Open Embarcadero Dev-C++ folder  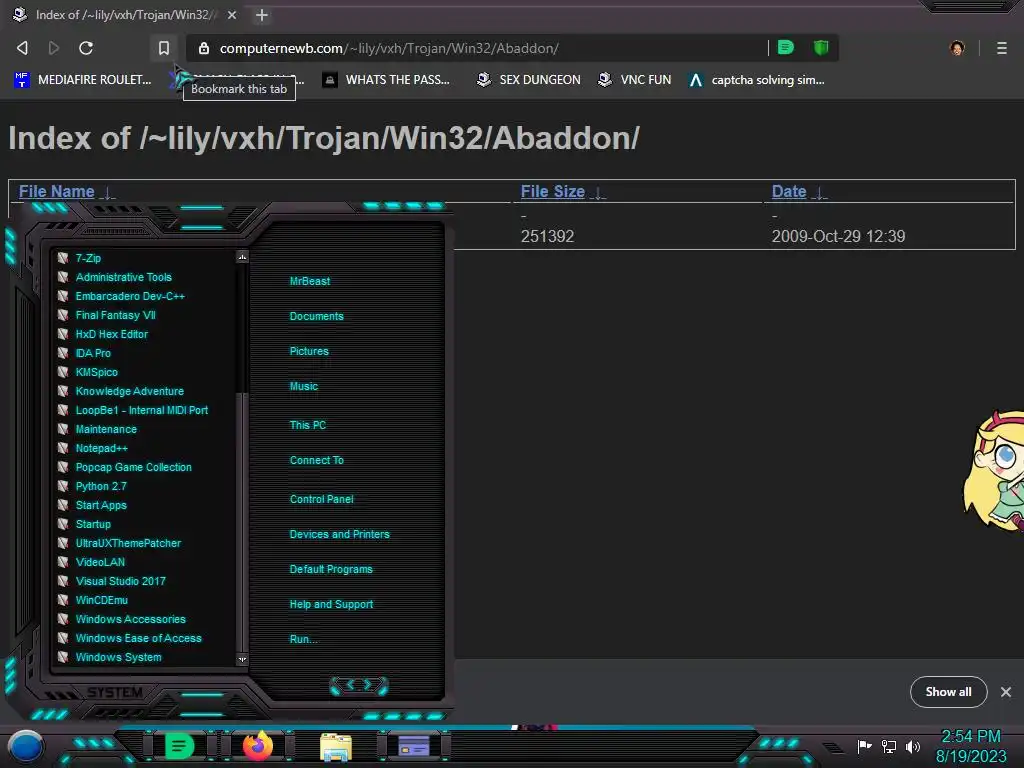(x=130, y=296)
